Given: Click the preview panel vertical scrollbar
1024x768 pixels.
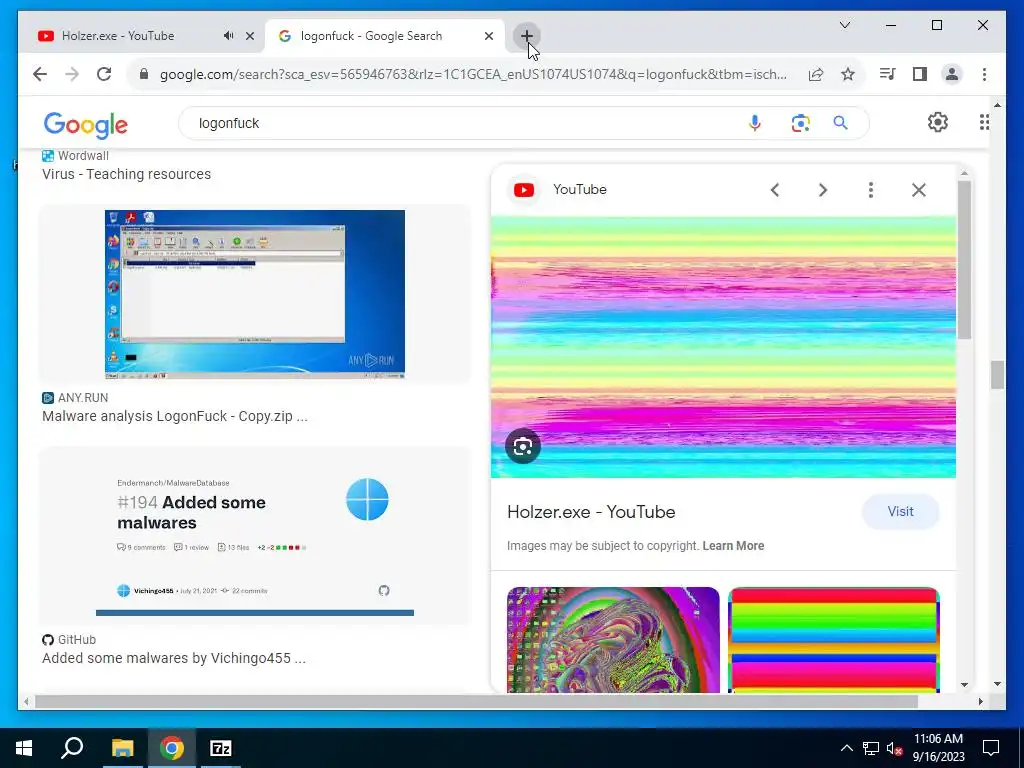Looking at the screenshot, I should tap(965, 259).
